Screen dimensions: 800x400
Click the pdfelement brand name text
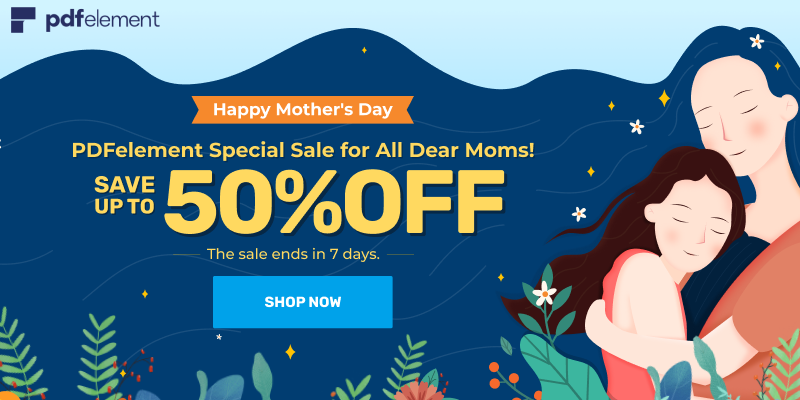pyautogui.click(x=101, y=20)
